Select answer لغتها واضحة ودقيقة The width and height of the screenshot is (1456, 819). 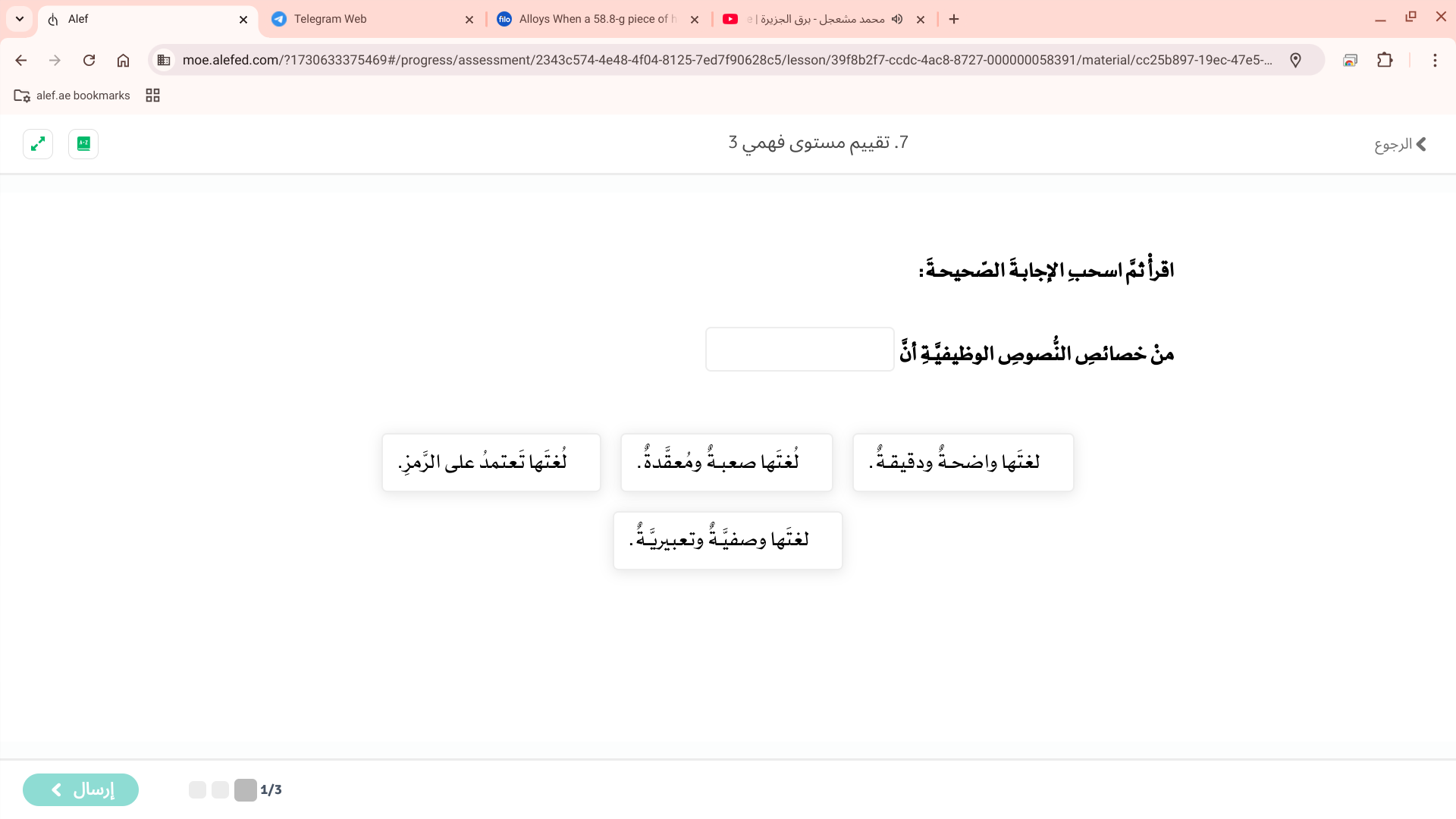coord(962,463)
